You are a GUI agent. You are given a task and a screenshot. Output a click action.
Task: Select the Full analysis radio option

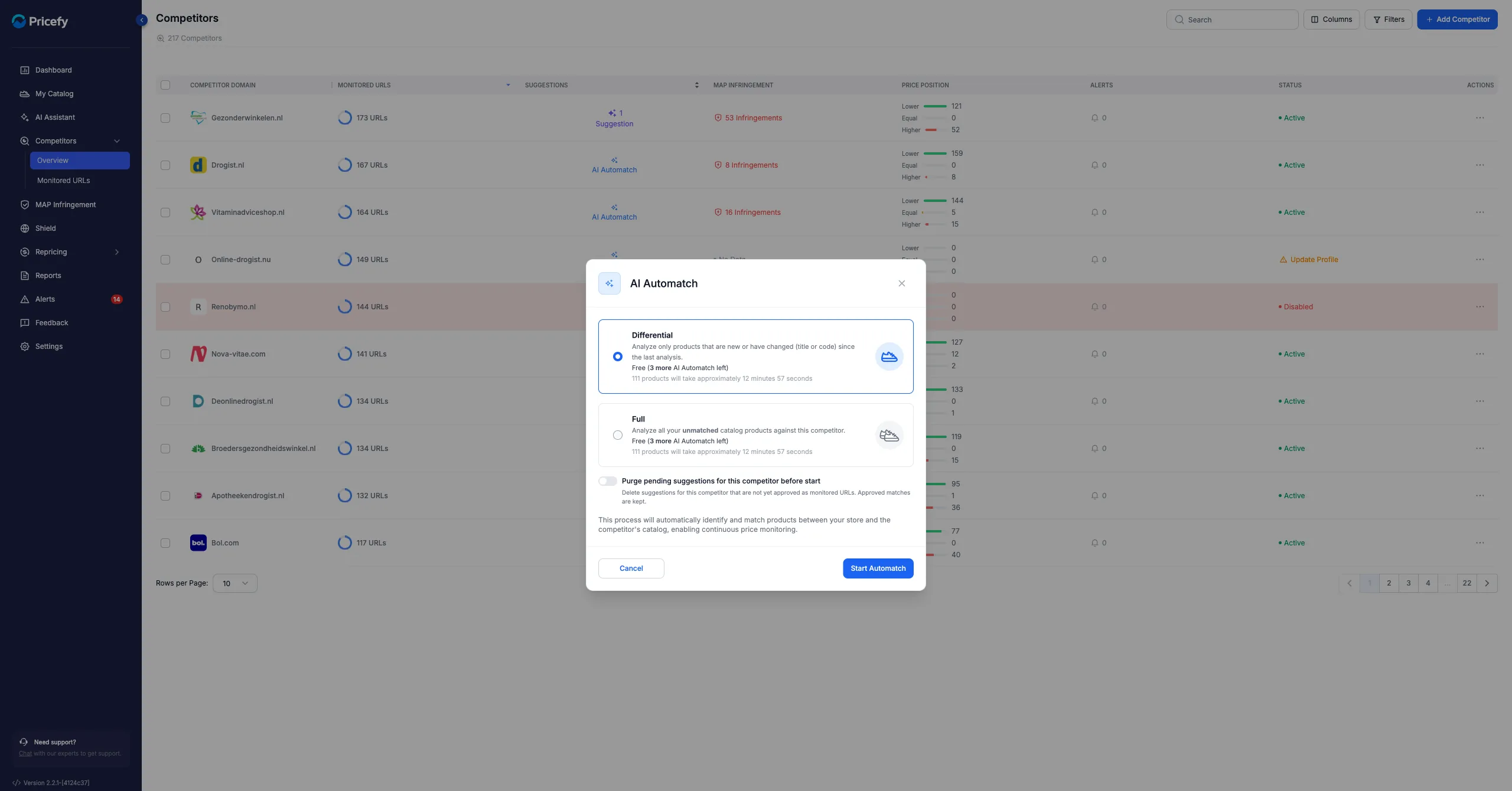(618, 435)
